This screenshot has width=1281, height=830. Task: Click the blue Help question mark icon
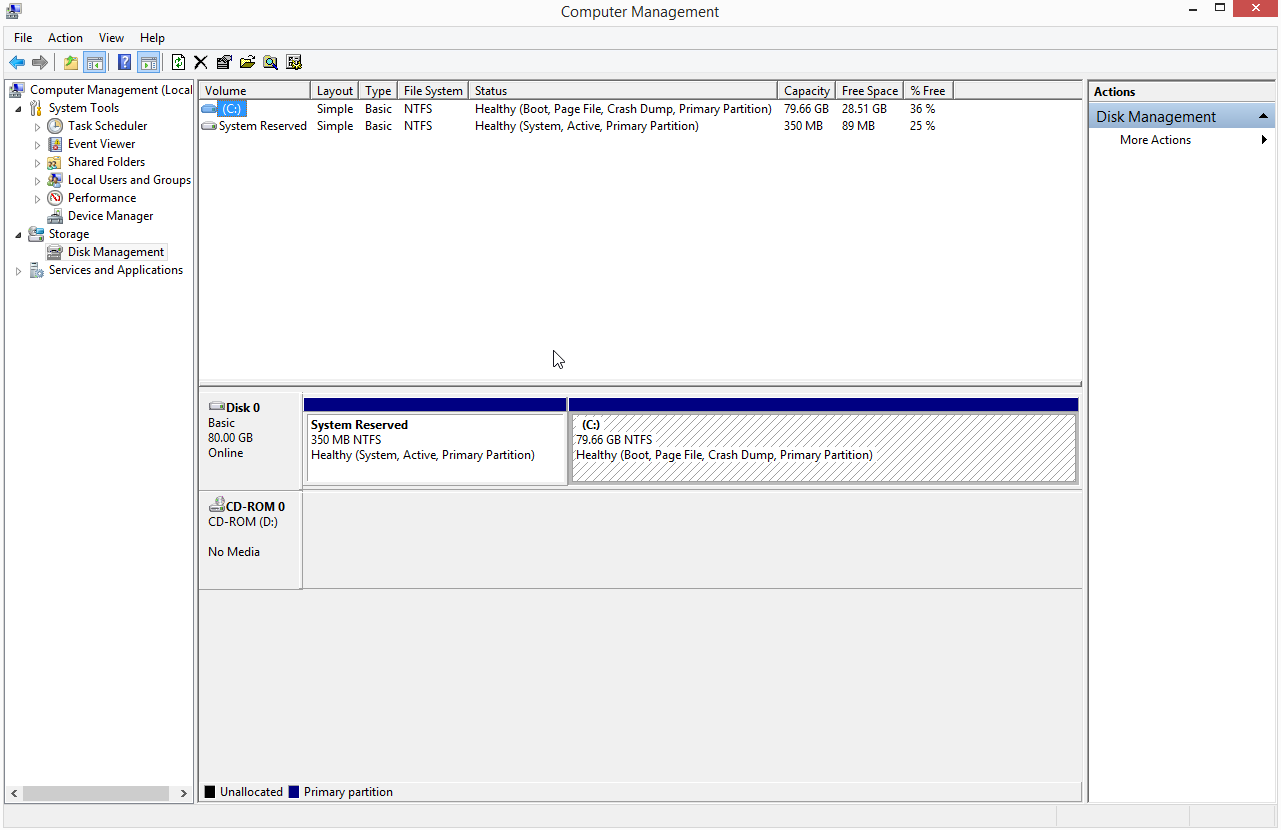tap(124, 63)
